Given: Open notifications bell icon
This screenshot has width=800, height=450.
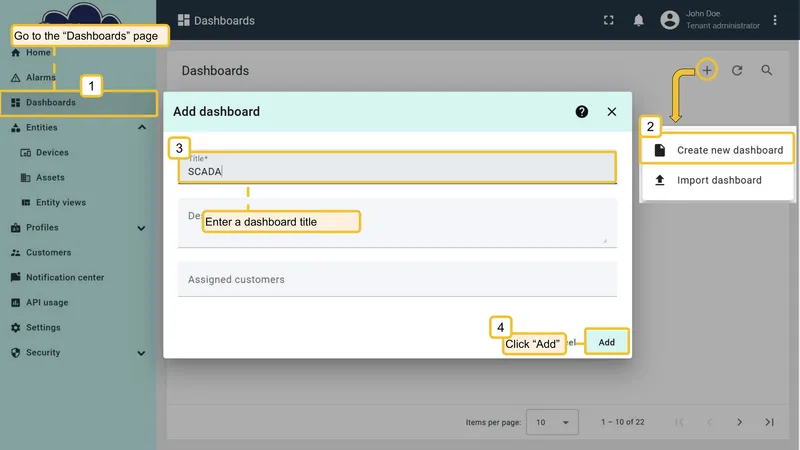Looking at the screenshot, I should point(638,20).
